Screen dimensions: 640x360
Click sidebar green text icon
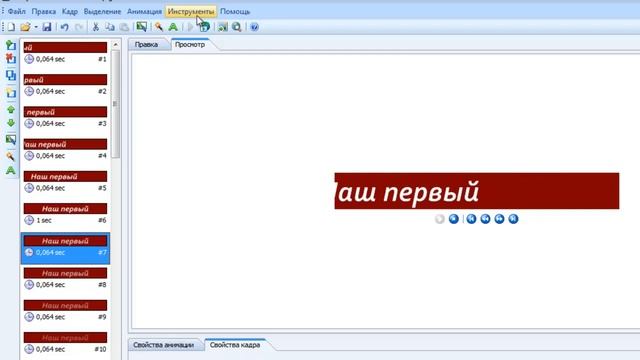point(11,170)
